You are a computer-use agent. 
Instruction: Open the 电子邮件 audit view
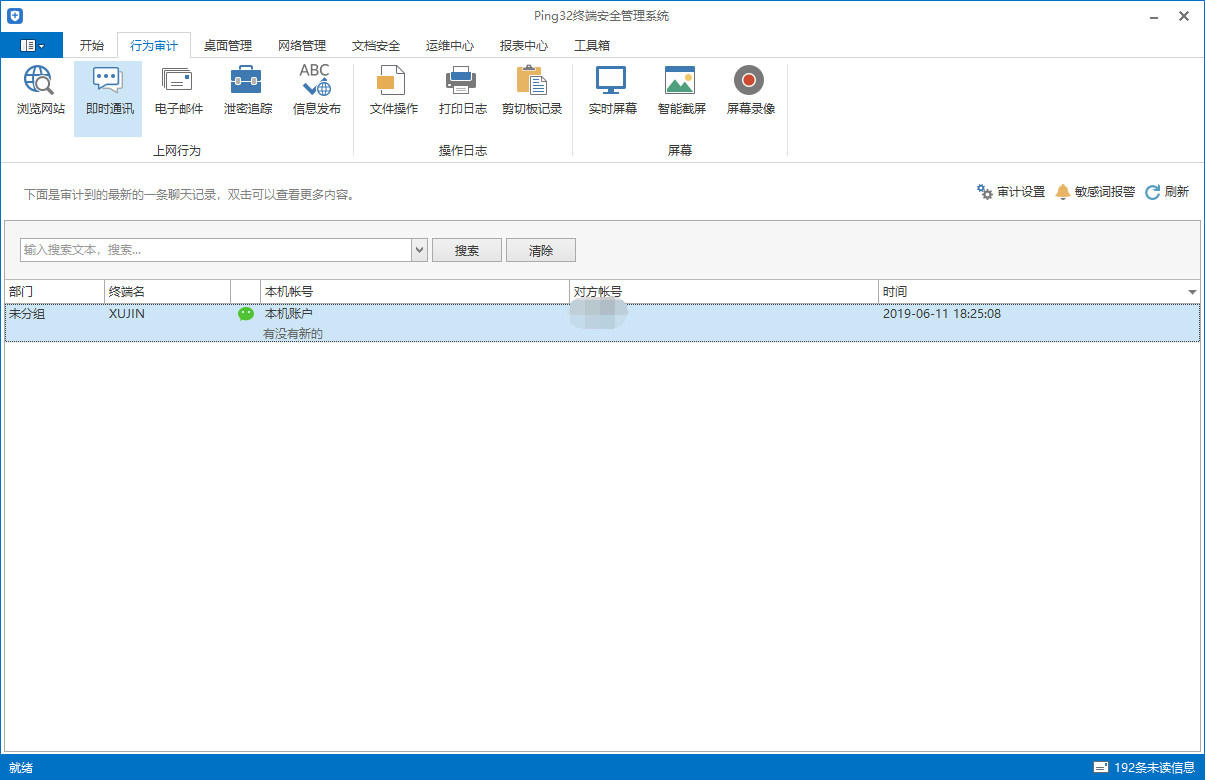178,91
